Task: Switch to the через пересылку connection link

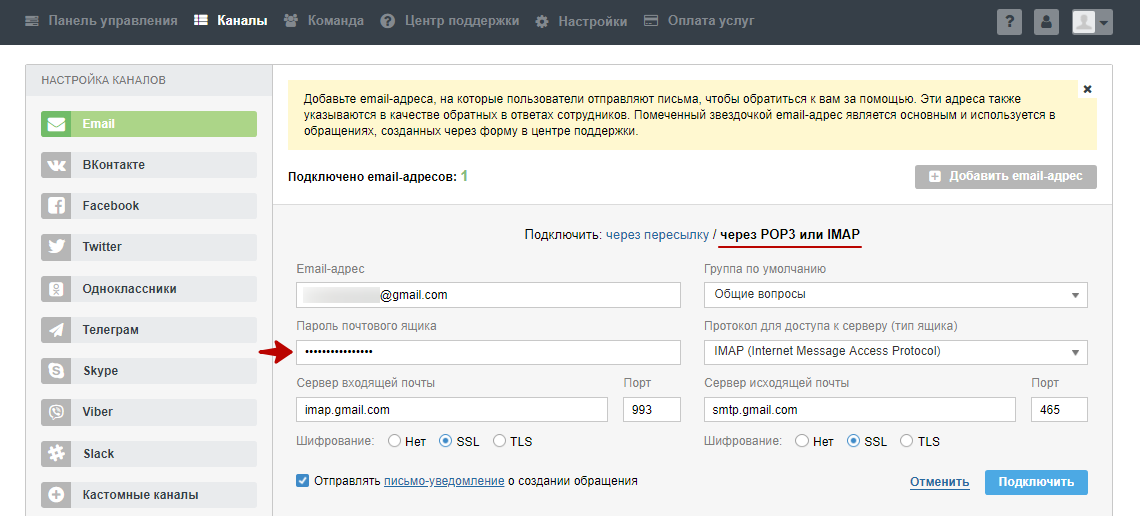Action: [657, 234]
